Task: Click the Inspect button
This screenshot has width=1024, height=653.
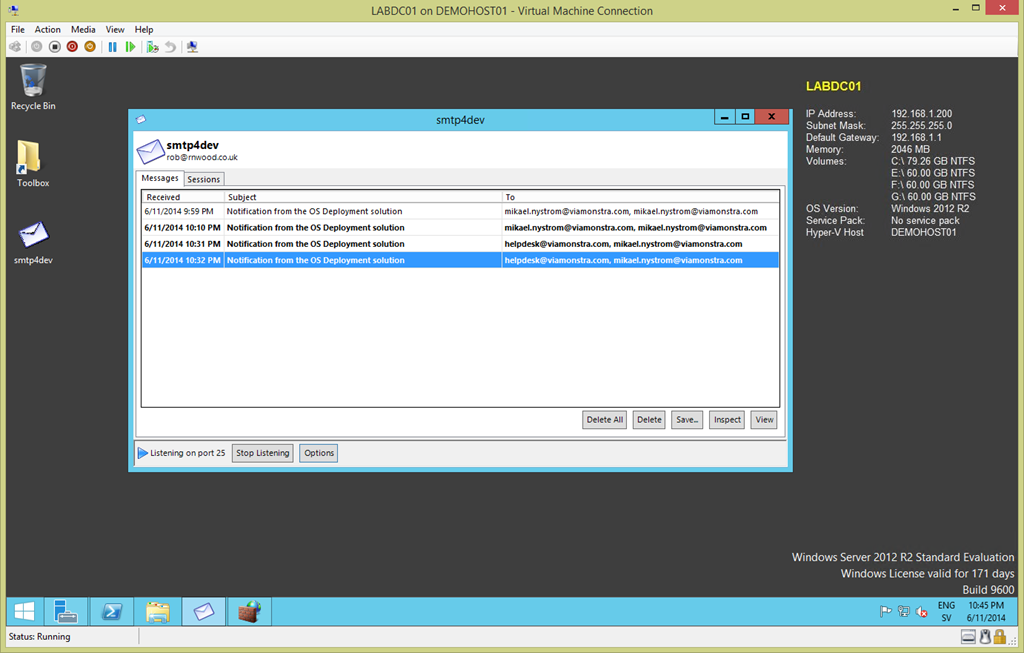Action: [727, 420]
